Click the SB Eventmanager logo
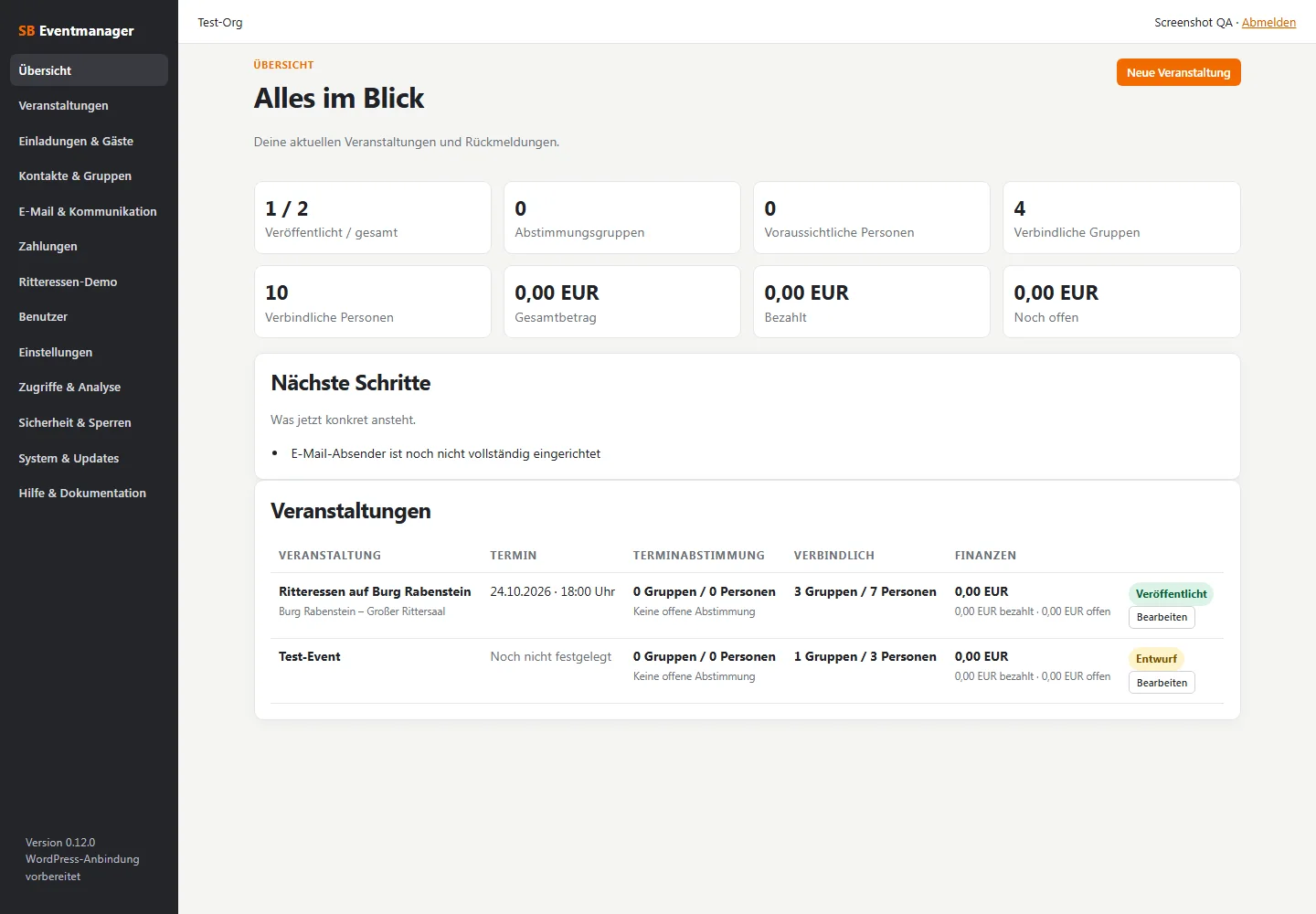 tap(76, 30)
